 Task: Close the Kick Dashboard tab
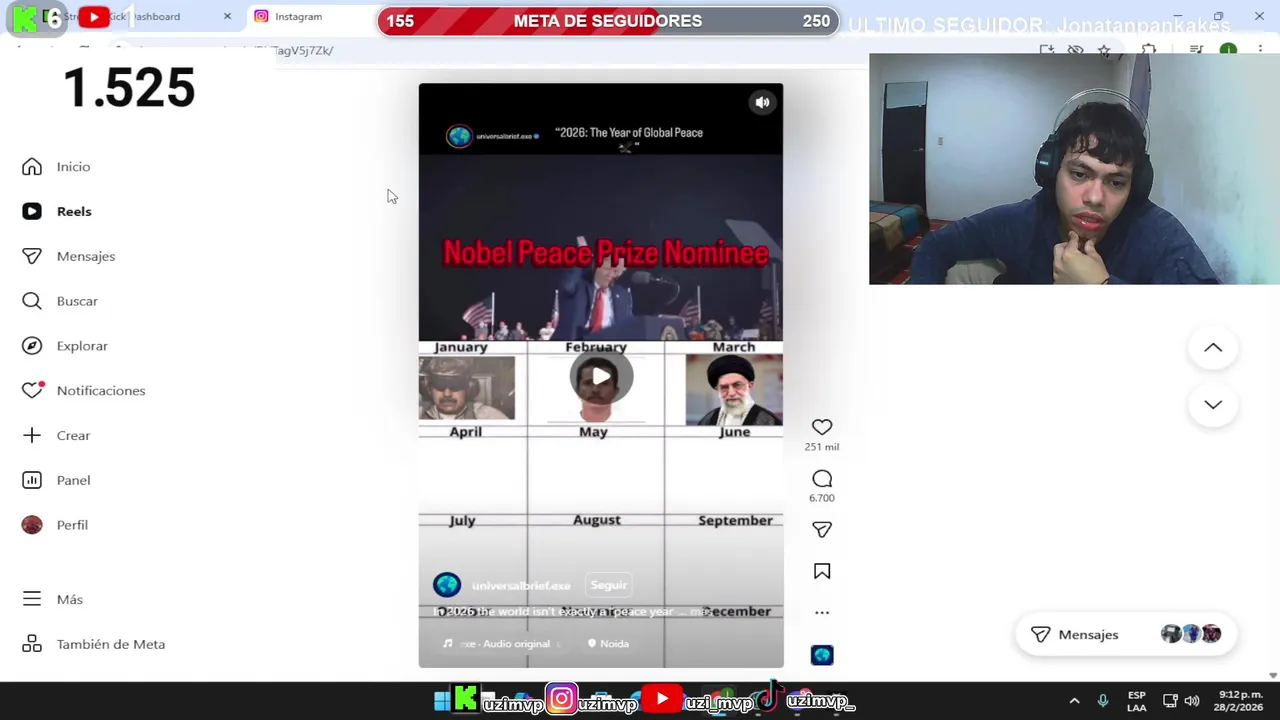pos(227,16)
